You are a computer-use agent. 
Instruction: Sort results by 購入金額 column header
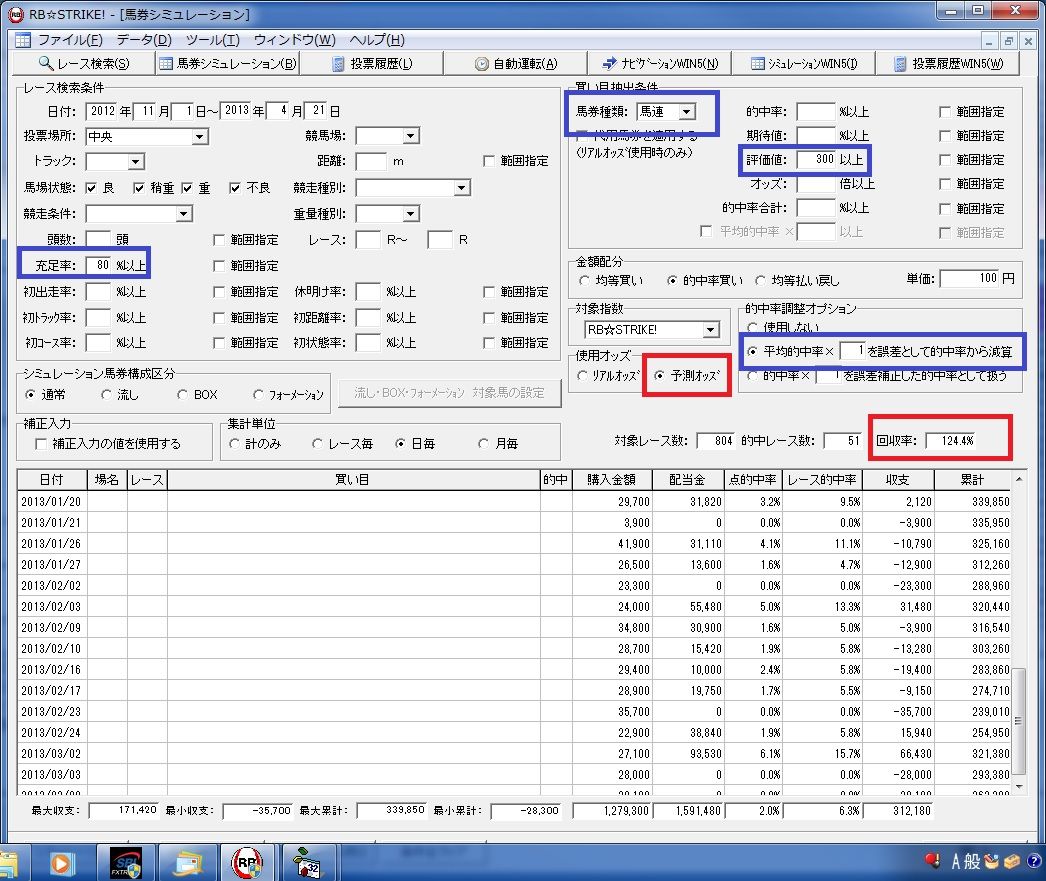(612, 480)
